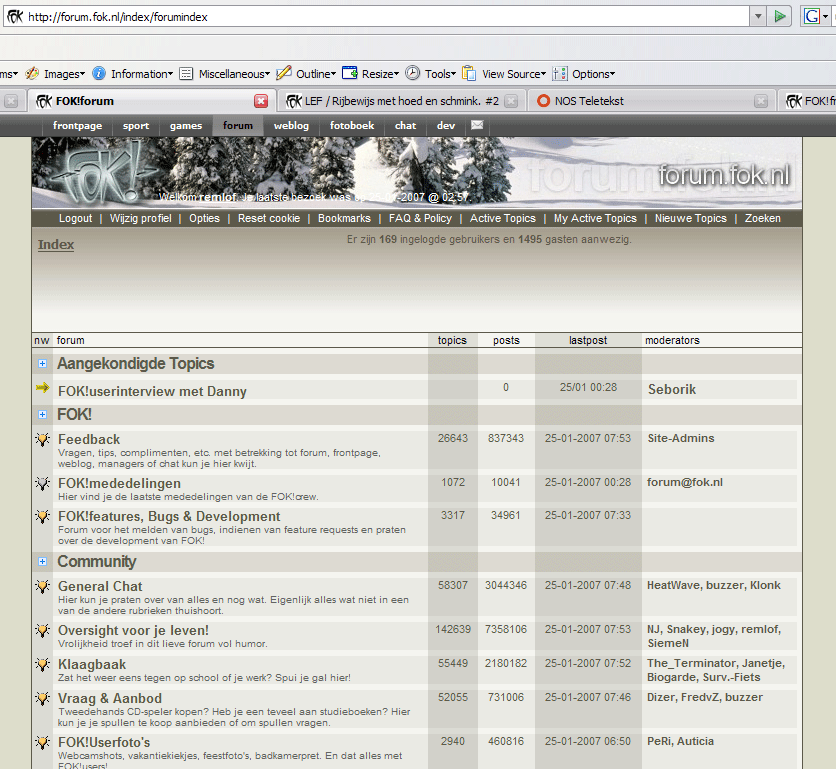The image size is (836, 769).
Task: Open Nieuwe Topics link
Action: click(690, 219)
